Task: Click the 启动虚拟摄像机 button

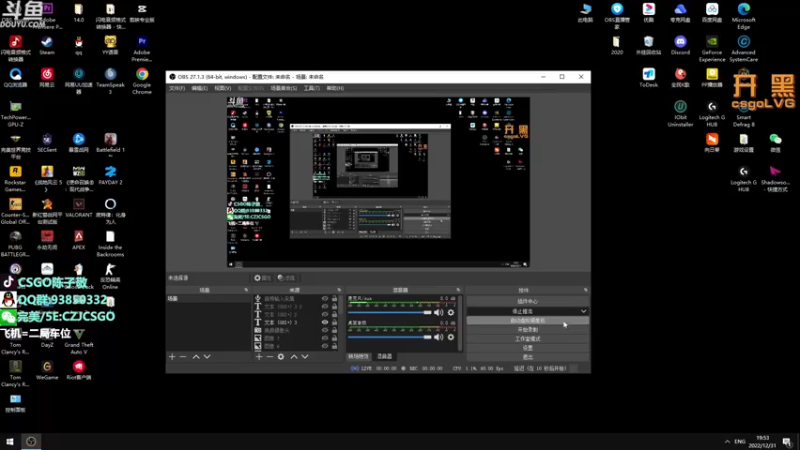Action: 528,320
